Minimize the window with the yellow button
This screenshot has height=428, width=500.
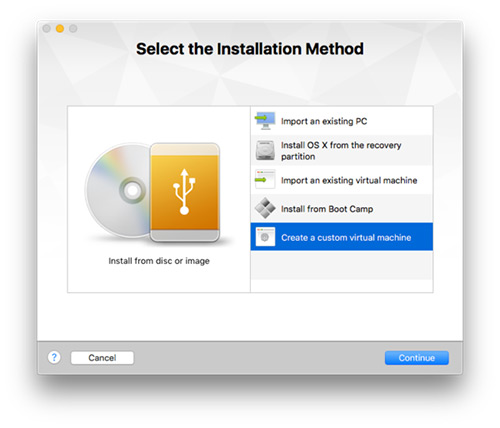(60, 29)
